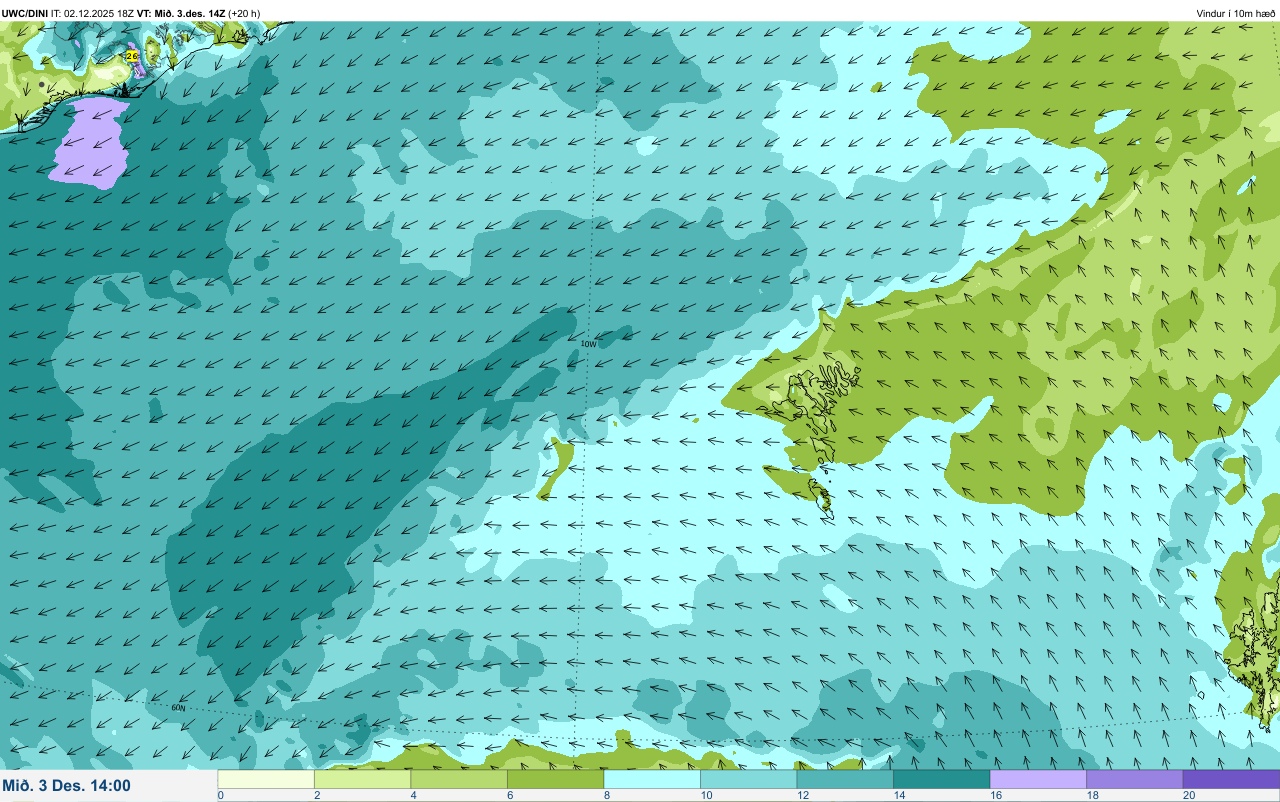Click the 16–18 light purple legend swatch
Viewport: 1280px width, 802px height.
pyautogui.click(x=1038, y=779)
